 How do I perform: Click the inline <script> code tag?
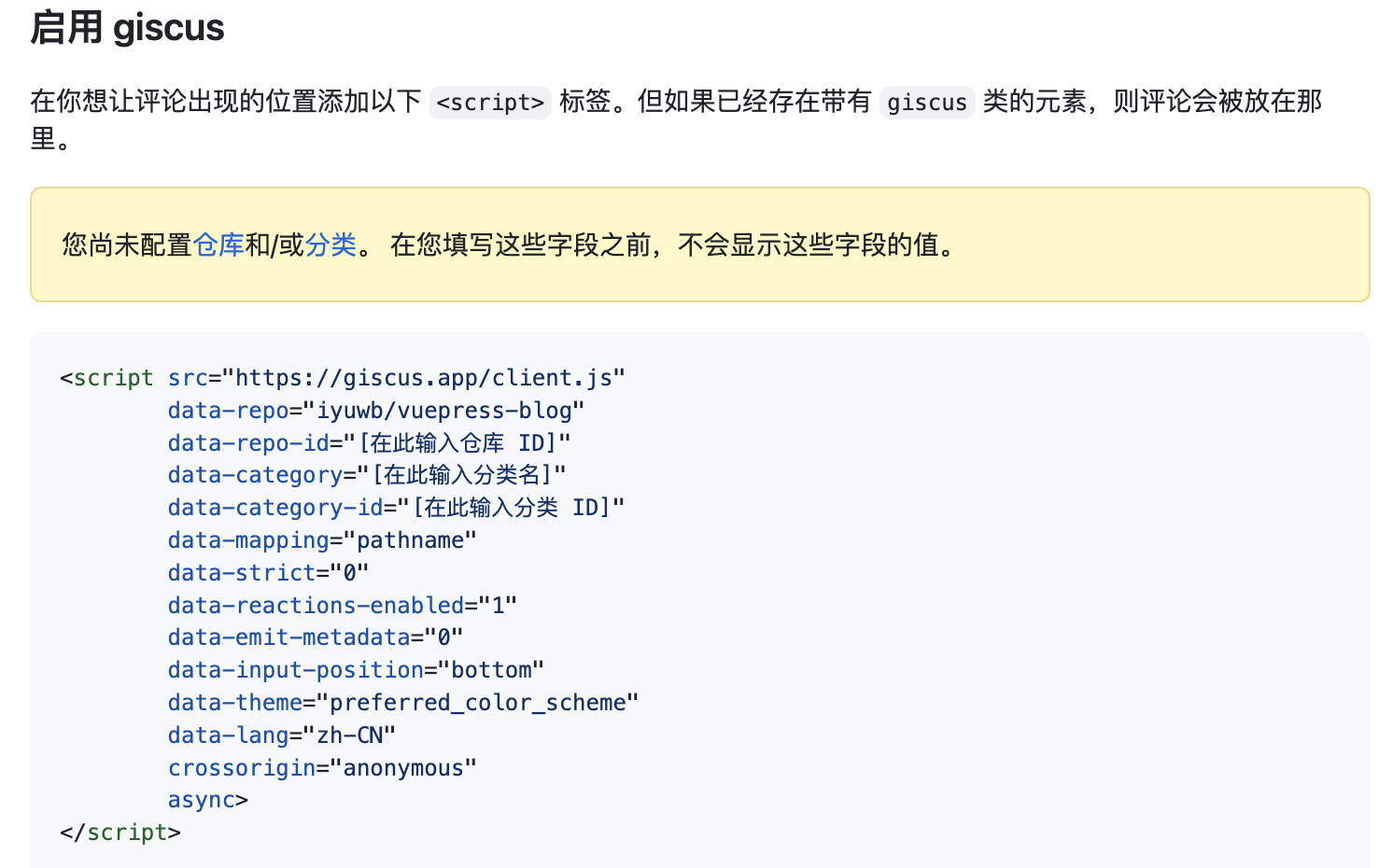point(490,102)
